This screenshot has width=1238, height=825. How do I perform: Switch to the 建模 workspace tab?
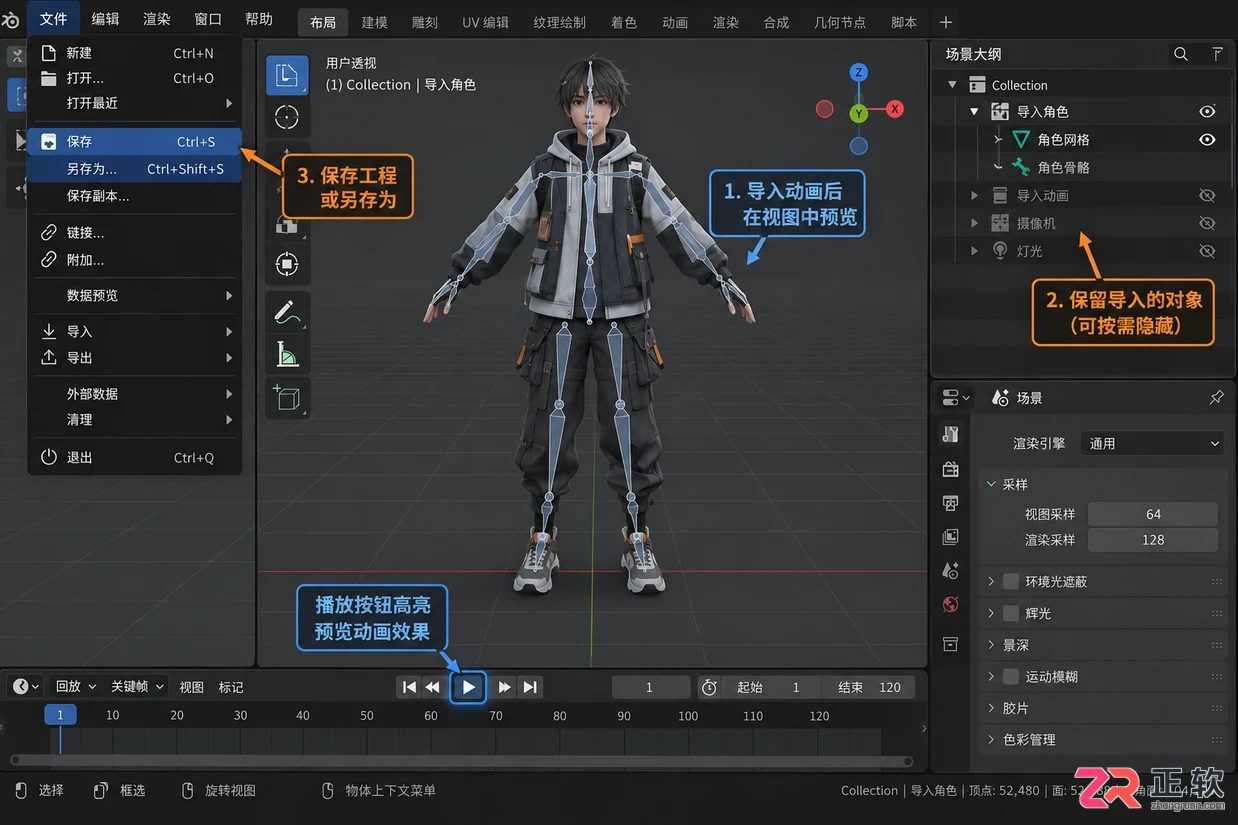[x=374, y=22]
